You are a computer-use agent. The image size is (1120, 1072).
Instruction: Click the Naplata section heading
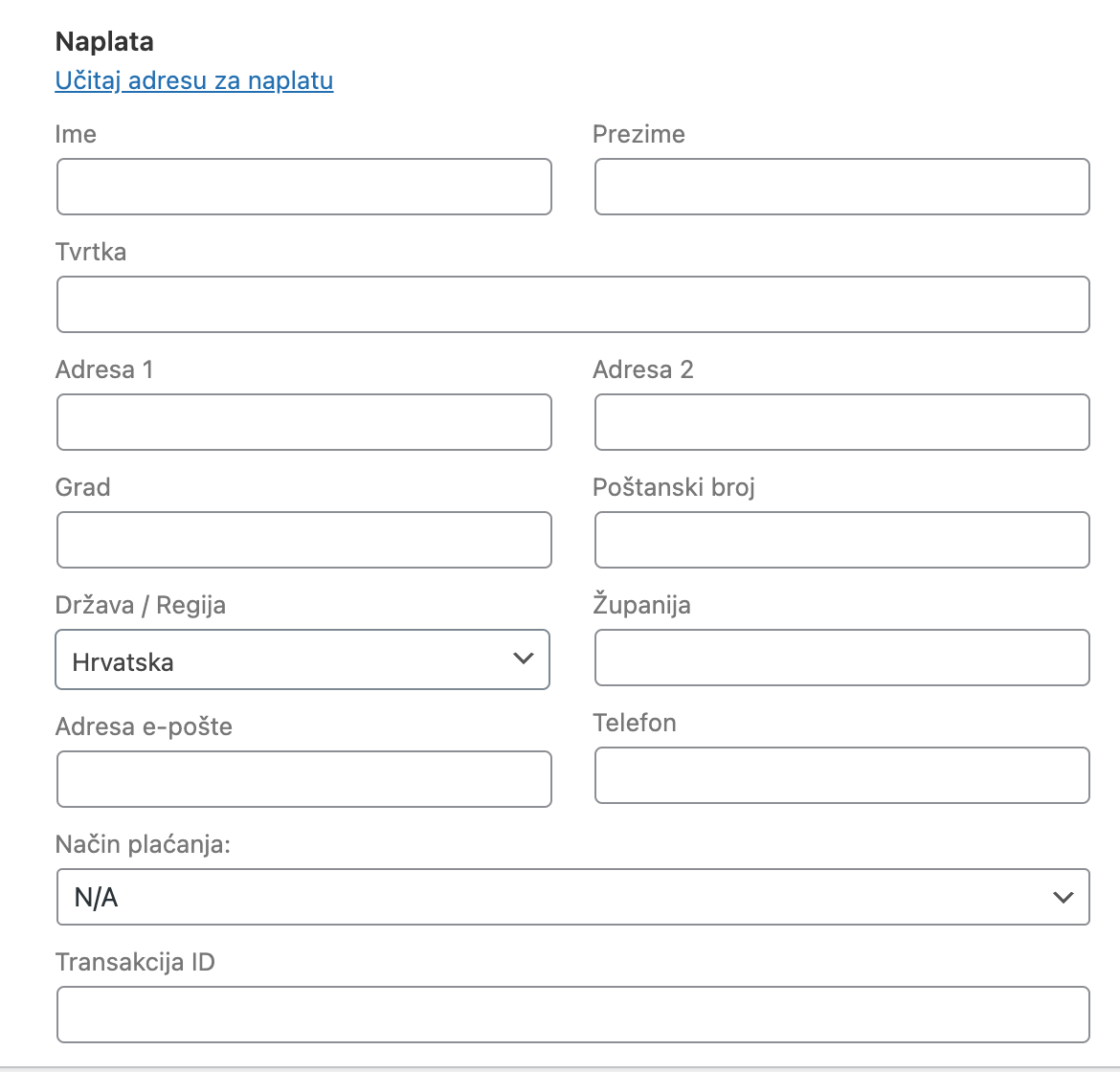click(105, 41)
